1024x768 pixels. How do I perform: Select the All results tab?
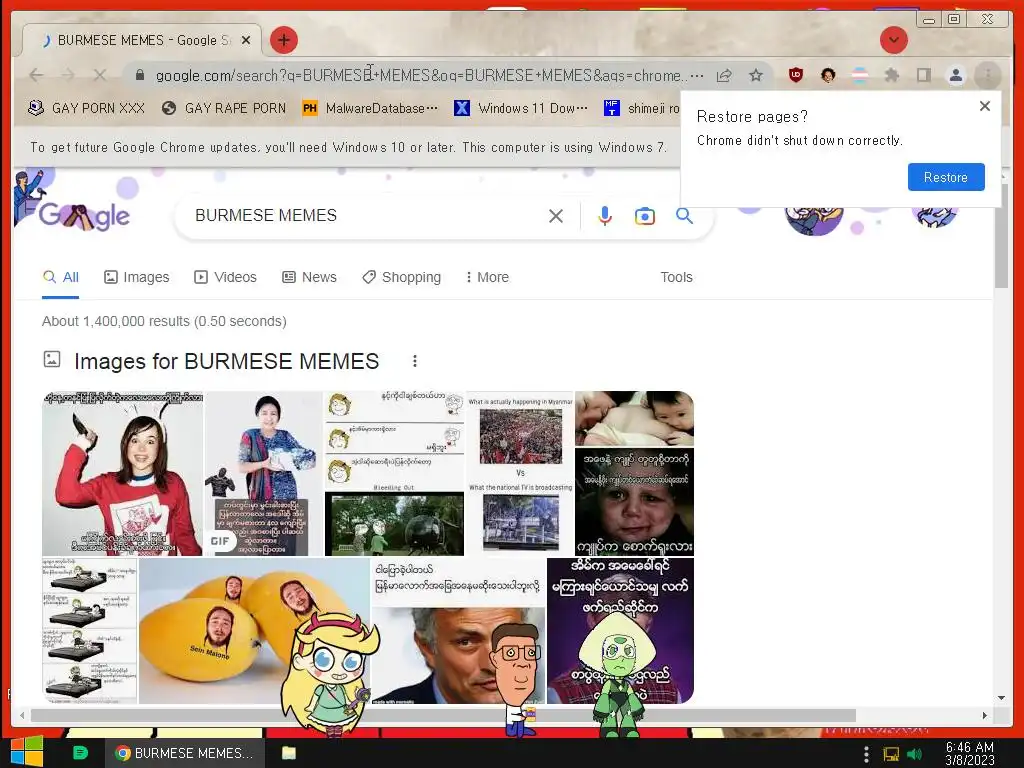[61, 278]
